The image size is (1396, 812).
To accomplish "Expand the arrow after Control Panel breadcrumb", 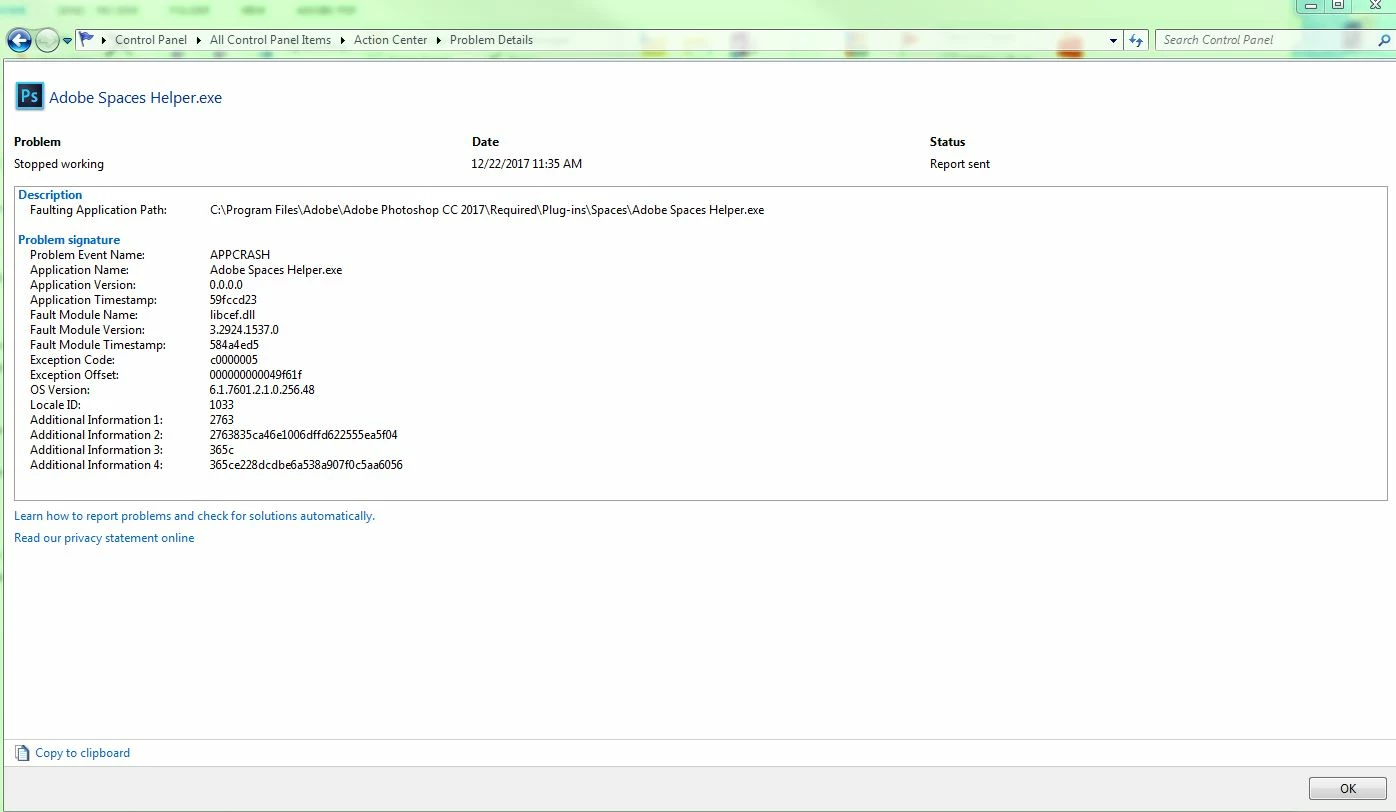I will pos(198,40).
